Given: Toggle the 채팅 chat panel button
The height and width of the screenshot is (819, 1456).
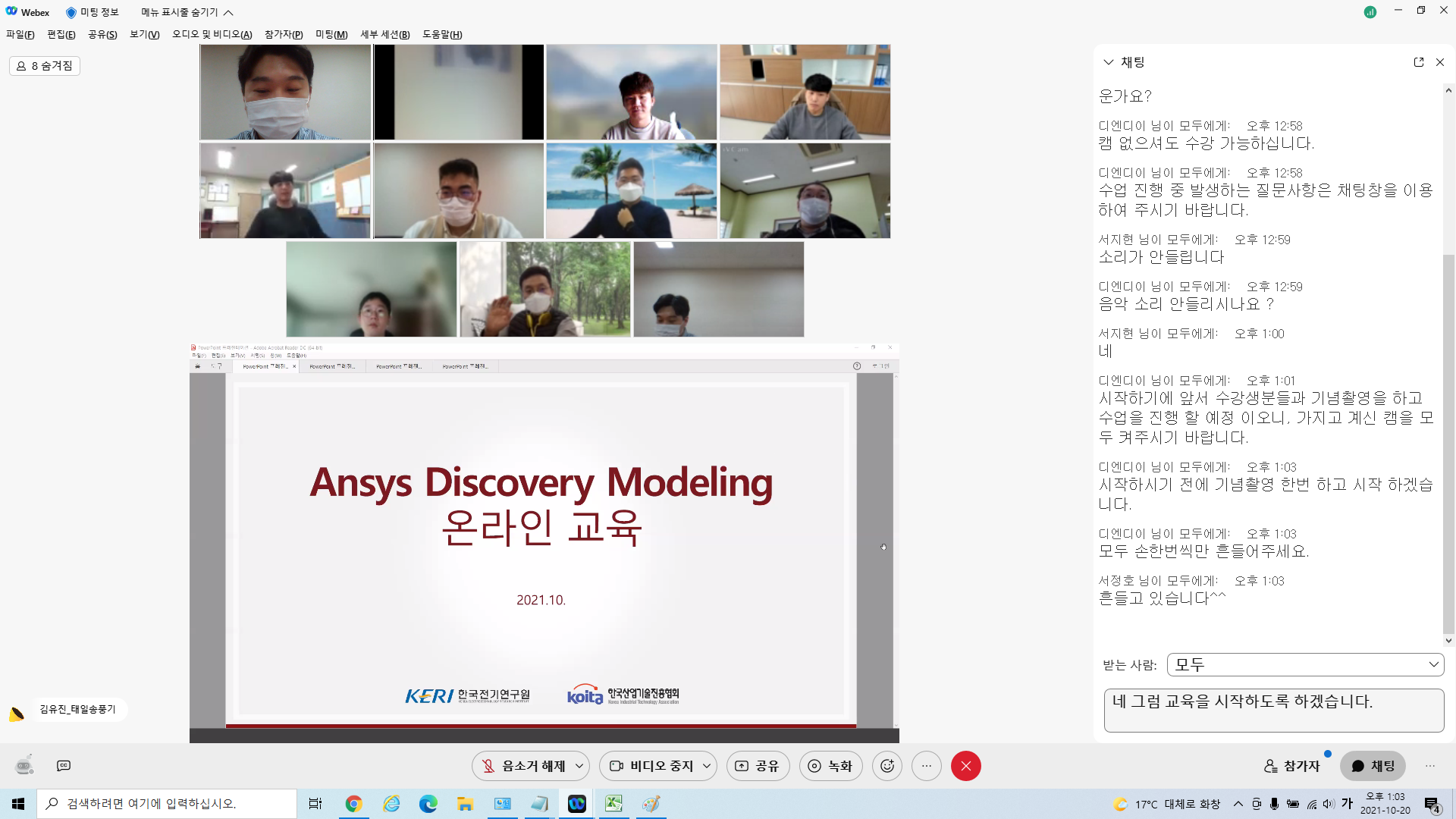Looking at the screenshot, I should coord(1373,766).
